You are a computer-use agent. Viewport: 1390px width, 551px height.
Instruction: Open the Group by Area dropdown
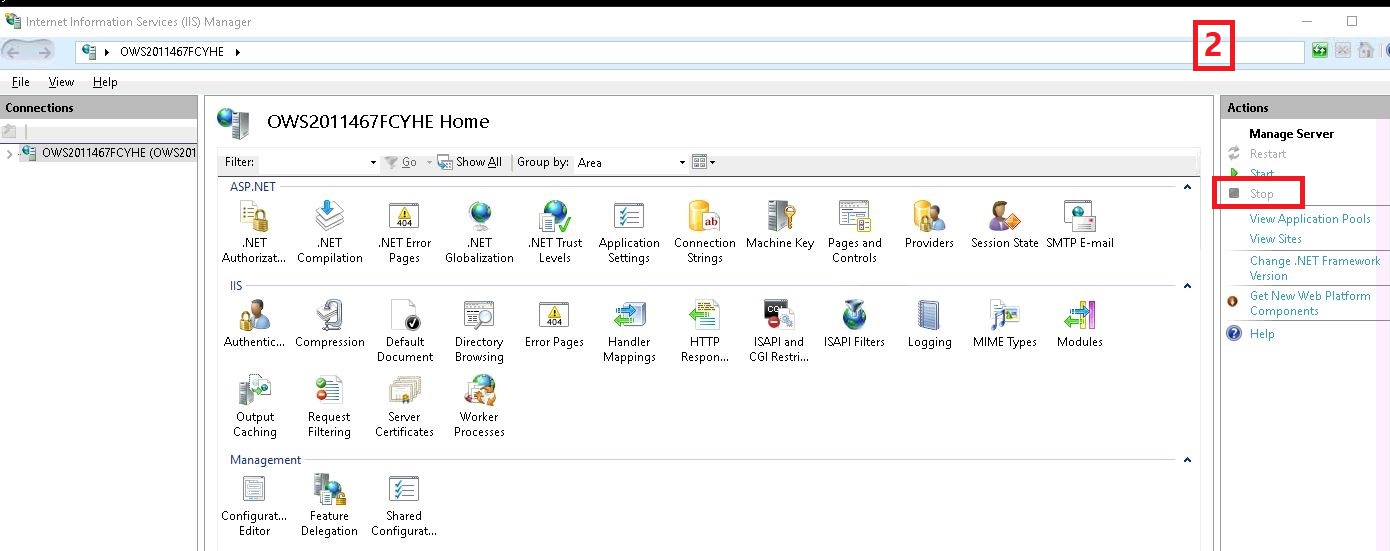[x=682, y=162]
